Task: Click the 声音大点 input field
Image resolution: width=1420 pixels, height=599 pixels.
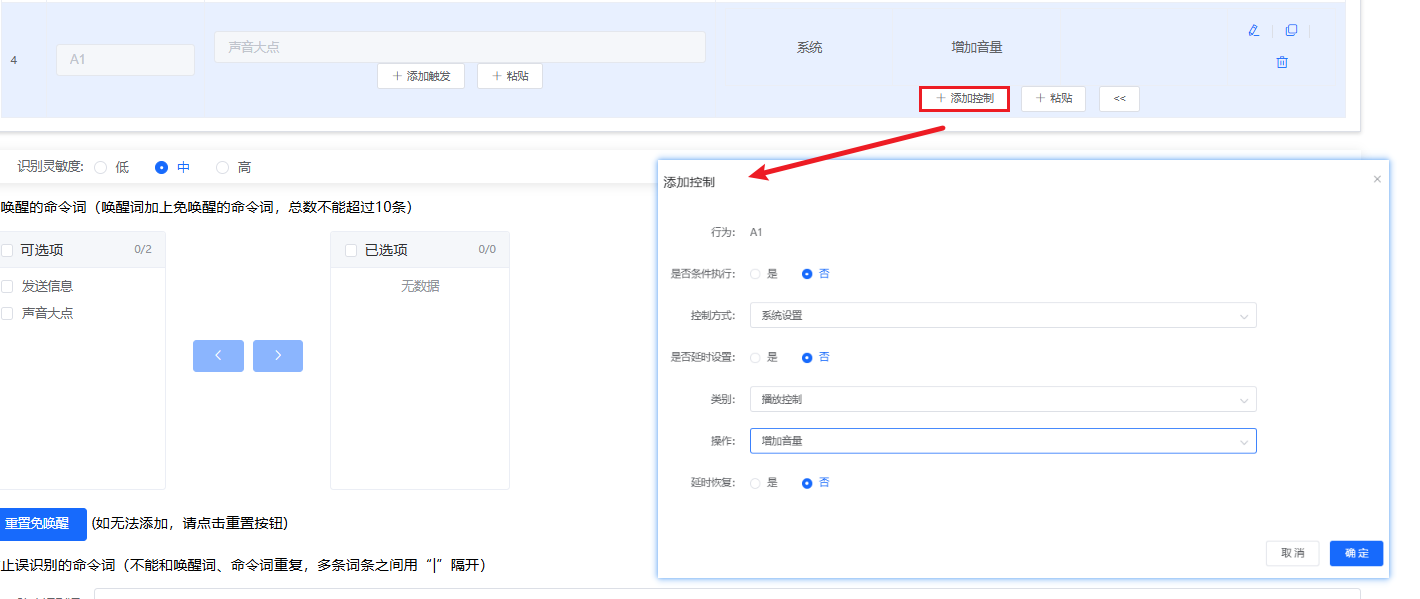Action: point(460,46)
